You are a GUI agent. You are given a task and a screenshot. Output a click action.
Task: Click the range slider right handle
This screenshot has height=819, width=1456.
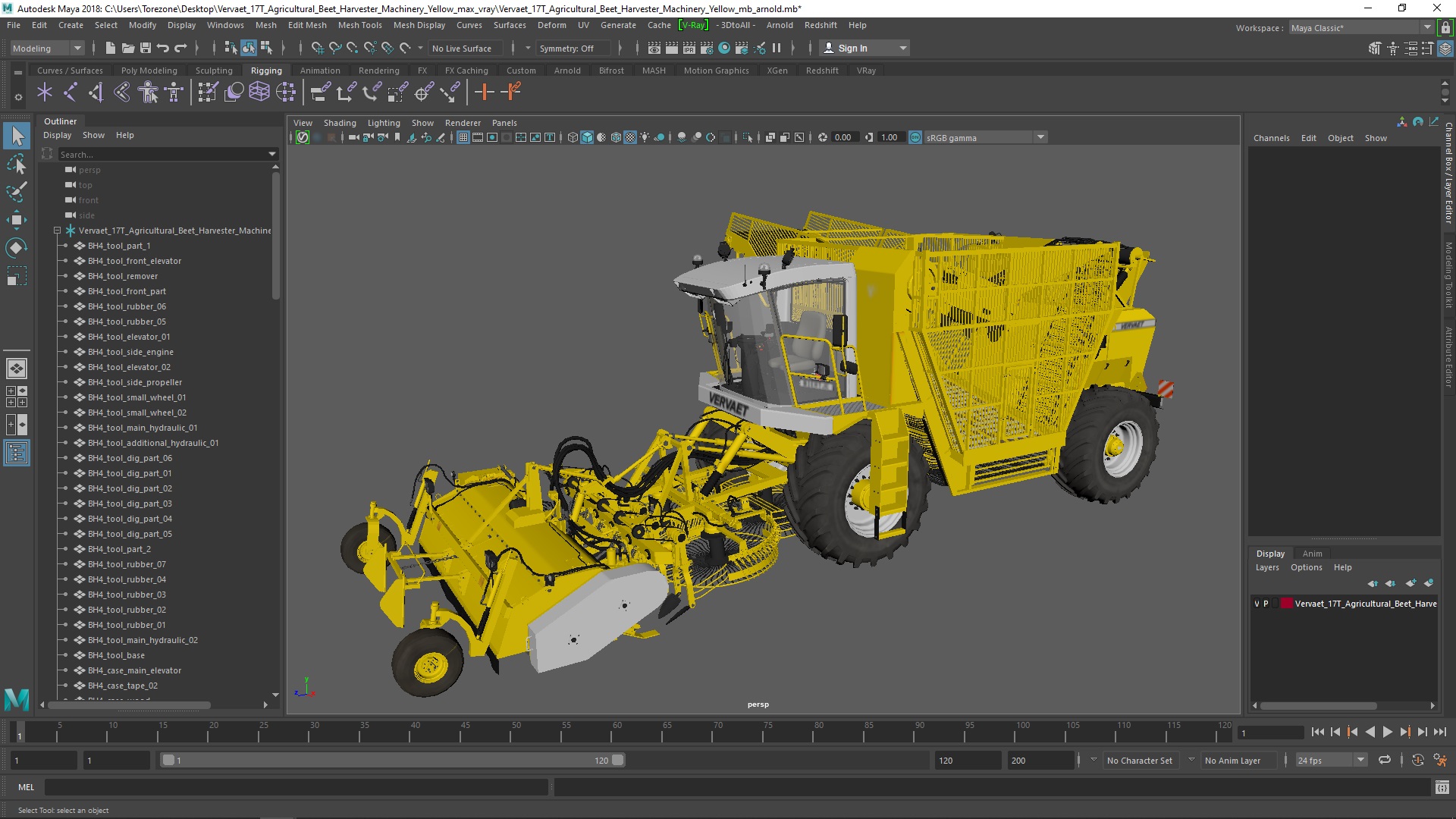pyautogui.click(x=617, y=760)
